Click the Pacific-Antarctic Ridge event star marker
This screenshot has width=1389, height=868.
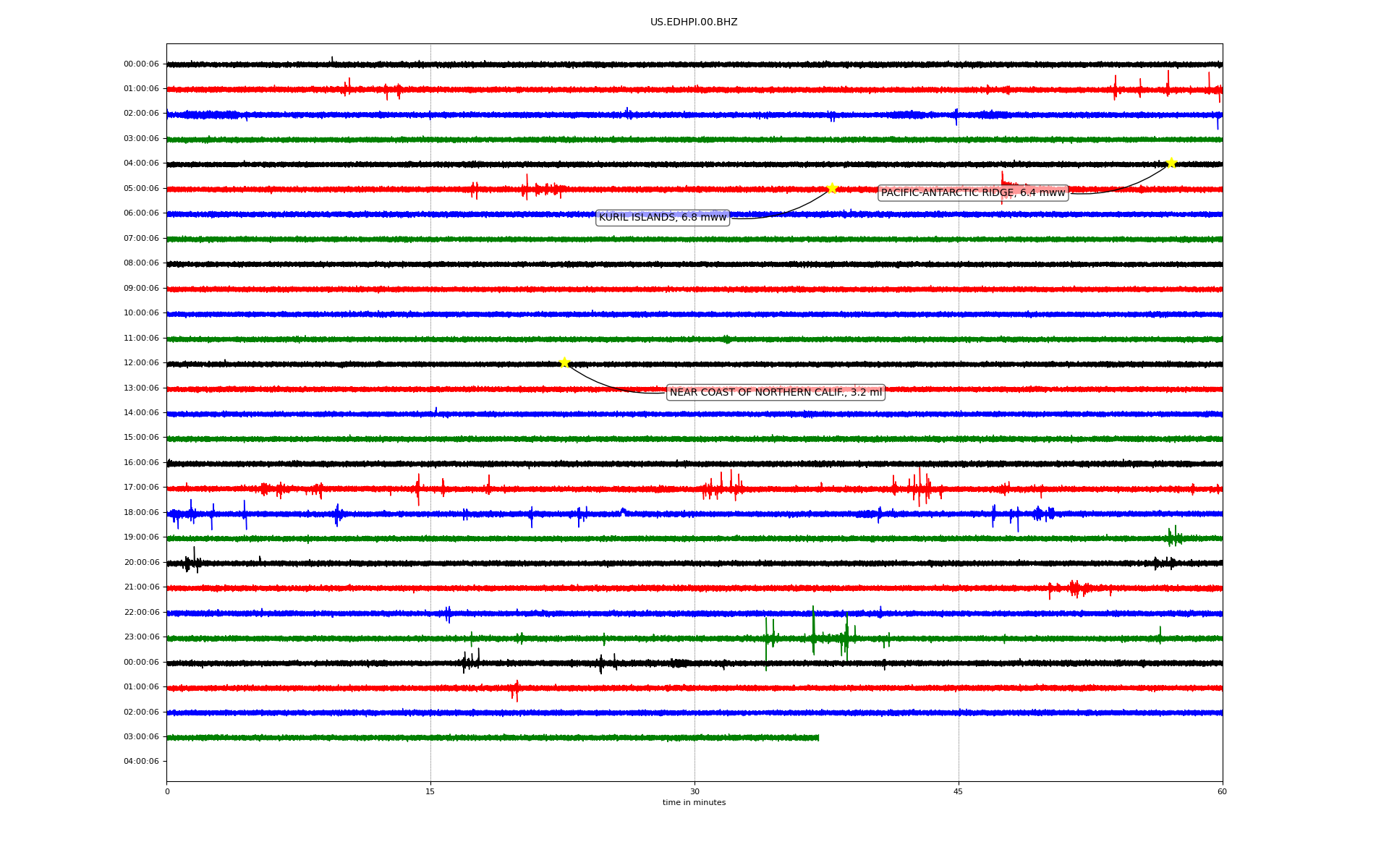click(1171, 163)
